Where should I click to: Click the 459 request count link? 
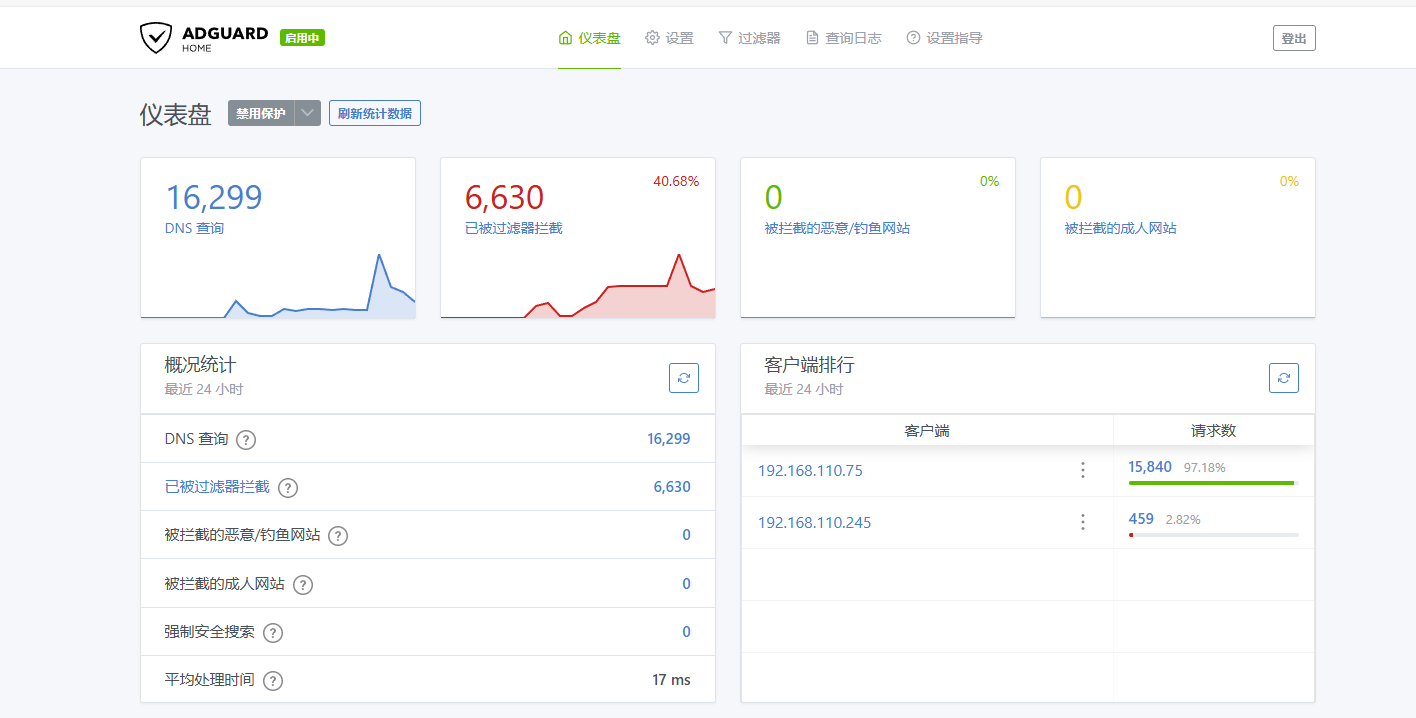[1141, 519]
